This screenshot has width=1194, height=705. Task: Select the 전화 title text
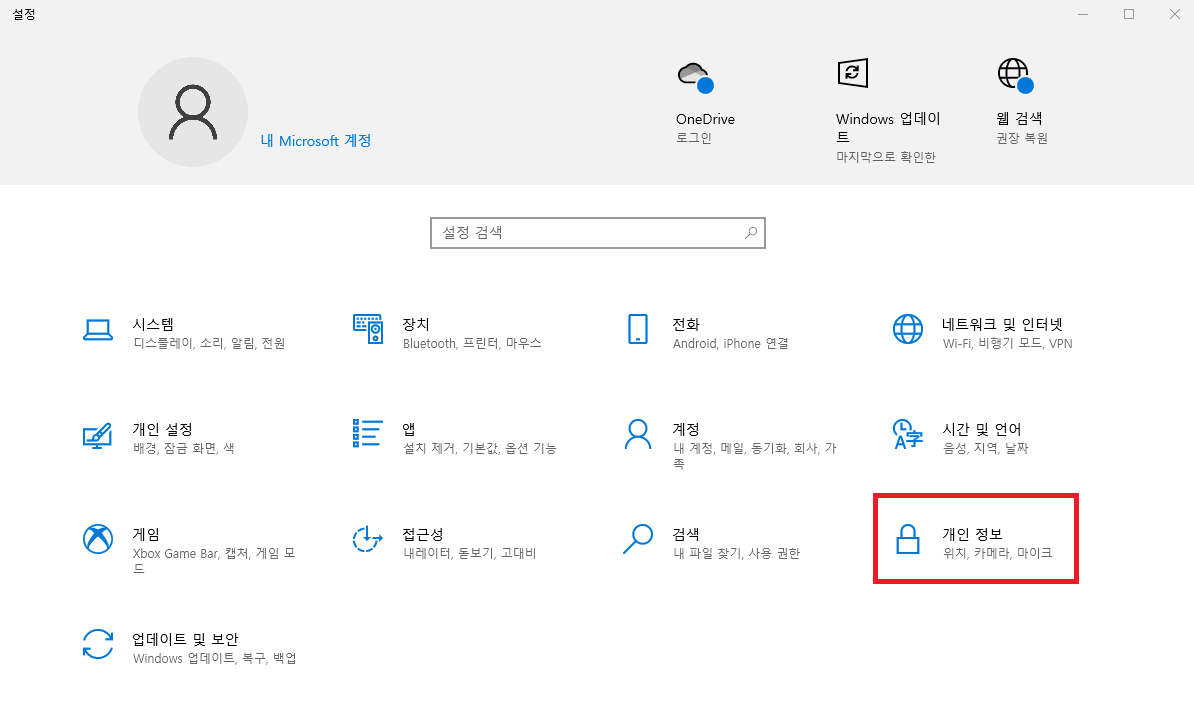686,324
